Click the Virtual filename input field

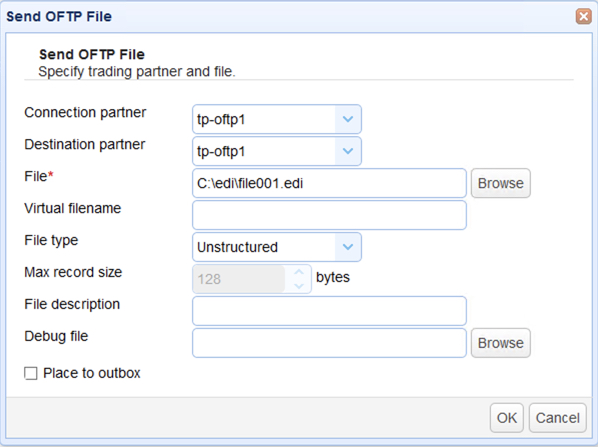[x=330, y=215]
